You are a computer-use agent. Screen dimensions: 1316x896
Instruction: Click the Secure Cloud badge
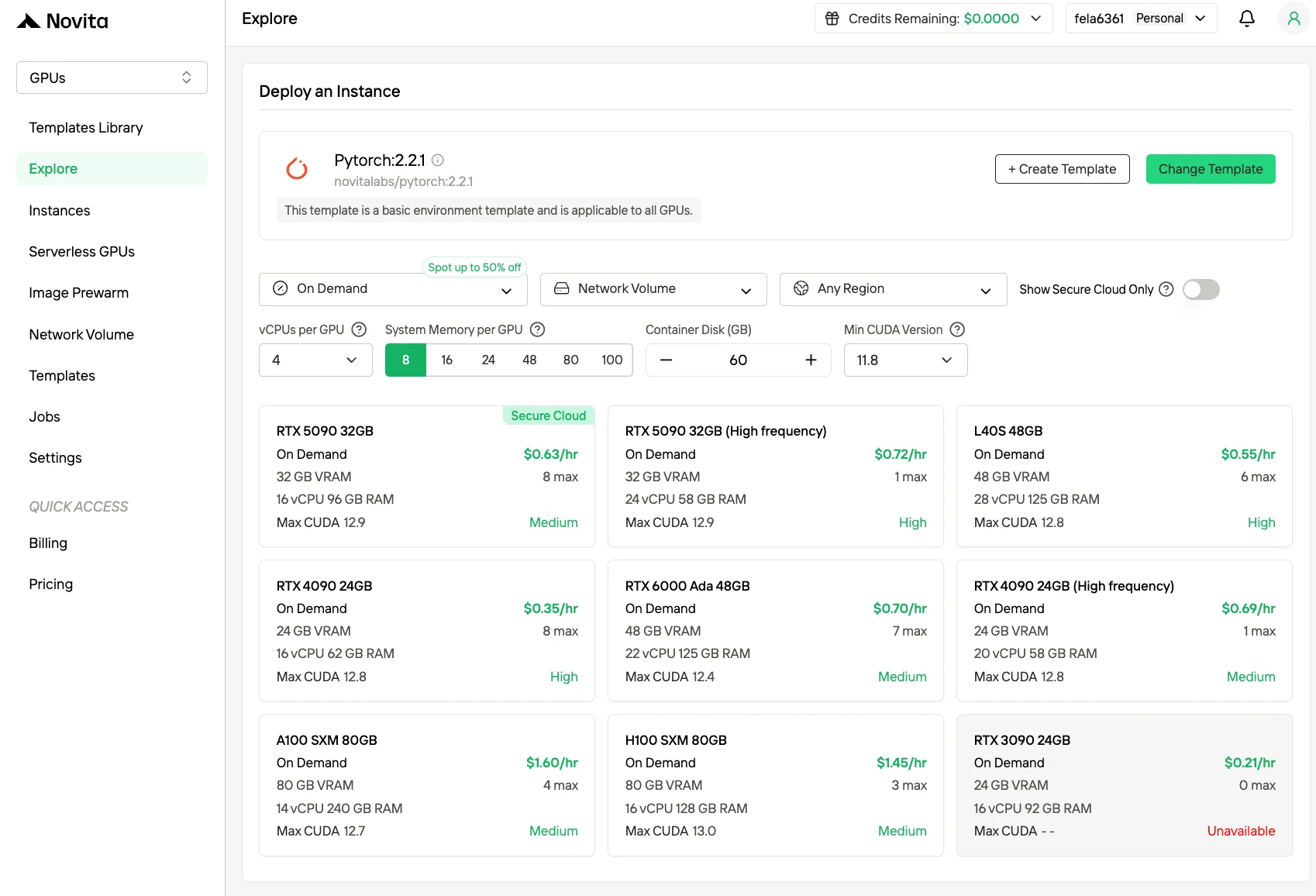click(549, 415)
